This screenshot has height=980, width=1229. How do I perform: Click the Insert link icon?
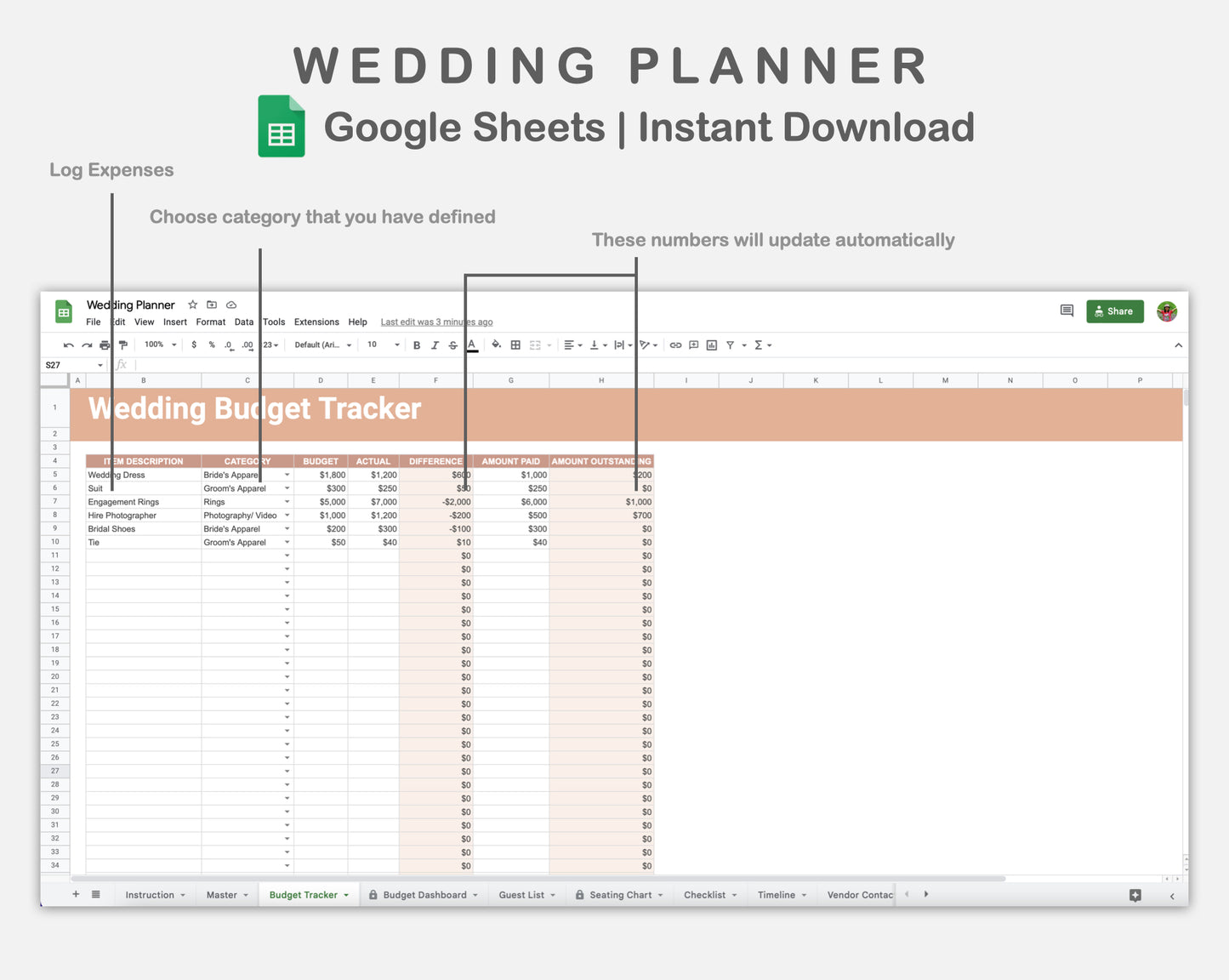tap(675, 345)
